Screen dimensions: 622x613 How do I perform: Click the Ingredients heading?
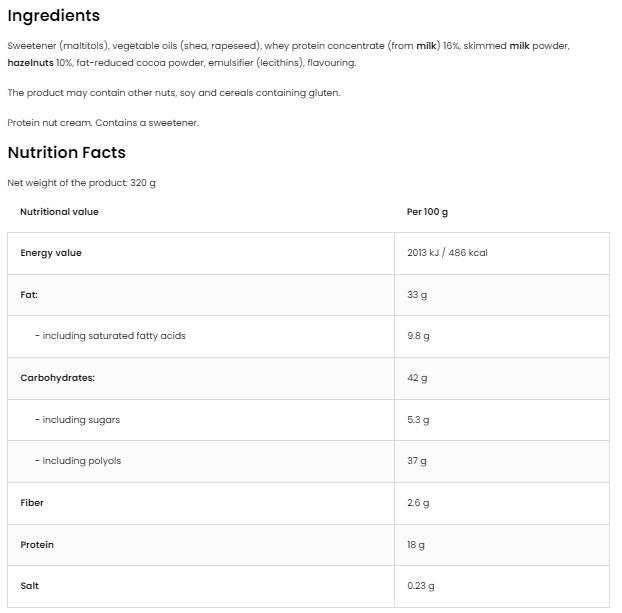tap(53, 16)
